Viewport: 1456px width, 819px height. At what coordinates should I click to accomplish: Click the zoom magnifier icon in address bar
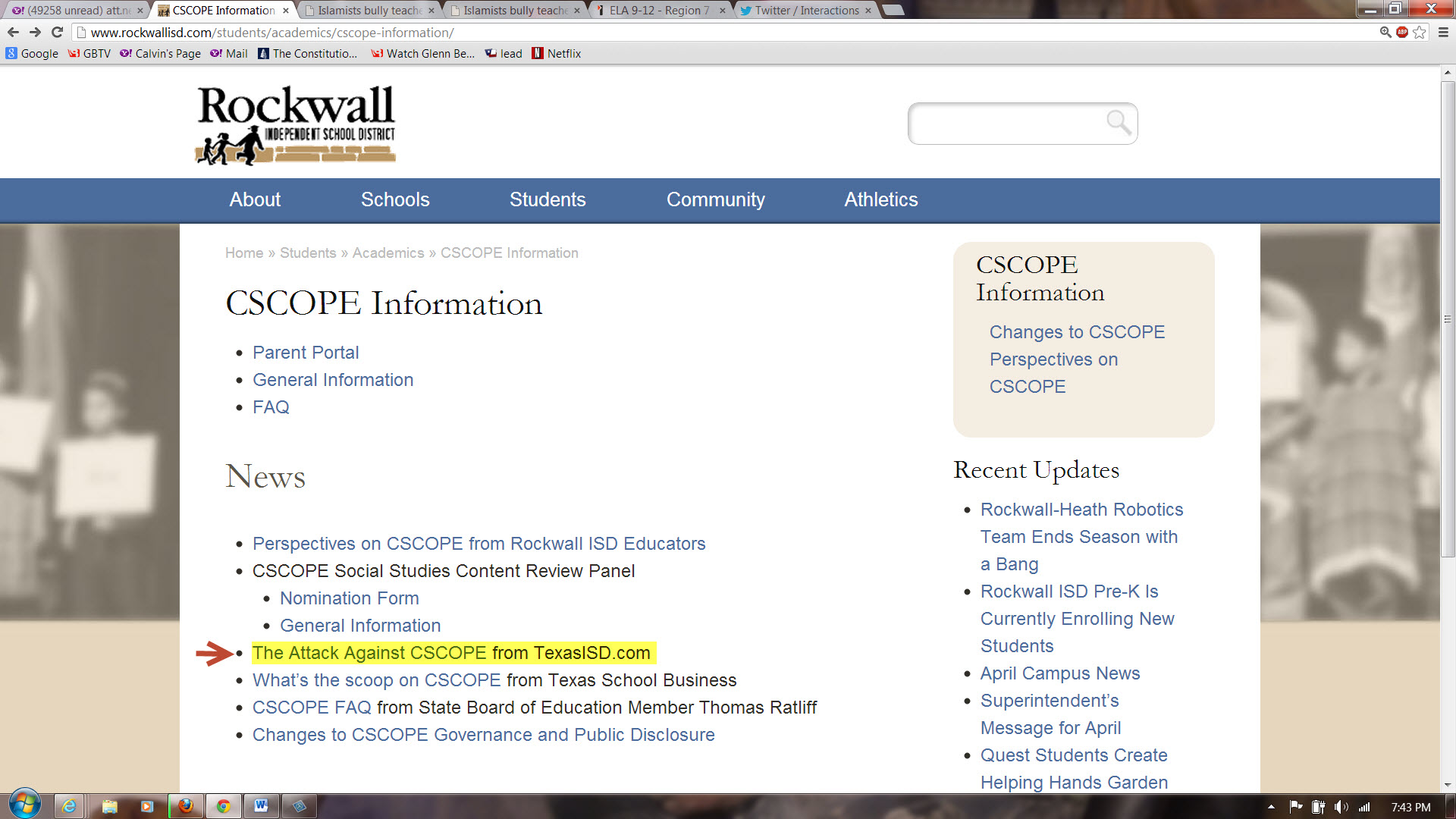(x=1385, y=33)
